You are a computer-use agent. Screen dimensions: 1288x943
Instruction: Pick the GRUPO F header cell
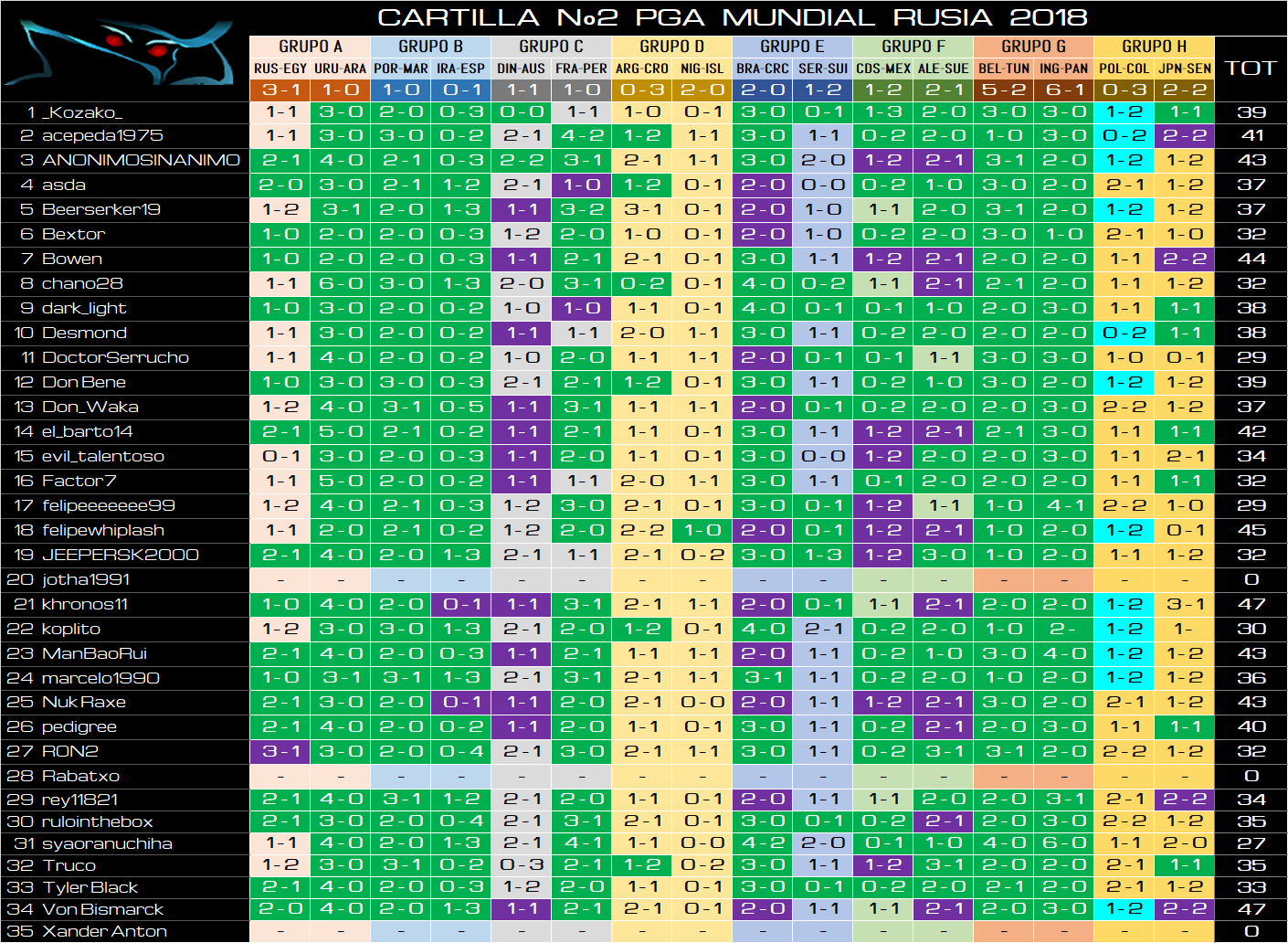[913, 47]
